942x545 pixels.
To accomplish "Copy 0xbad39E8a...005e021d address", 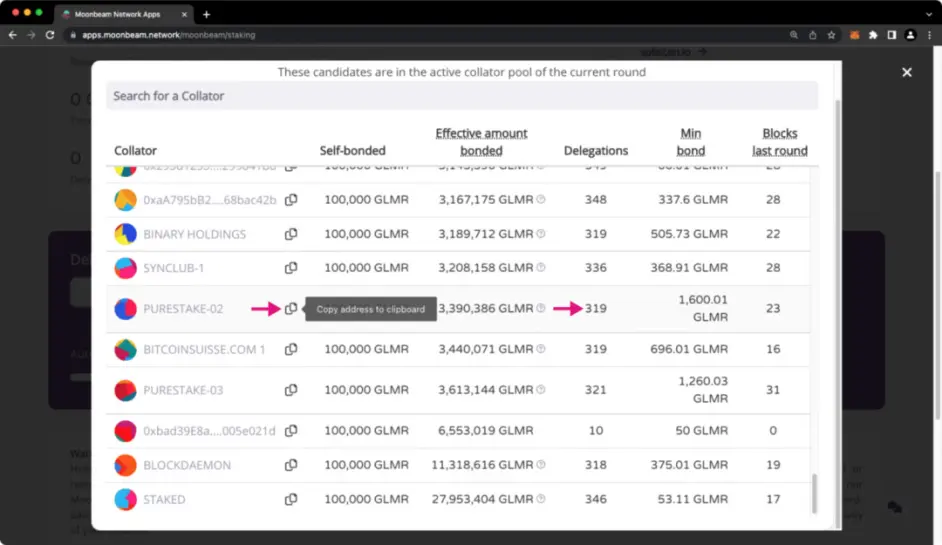I will [291, 430].
